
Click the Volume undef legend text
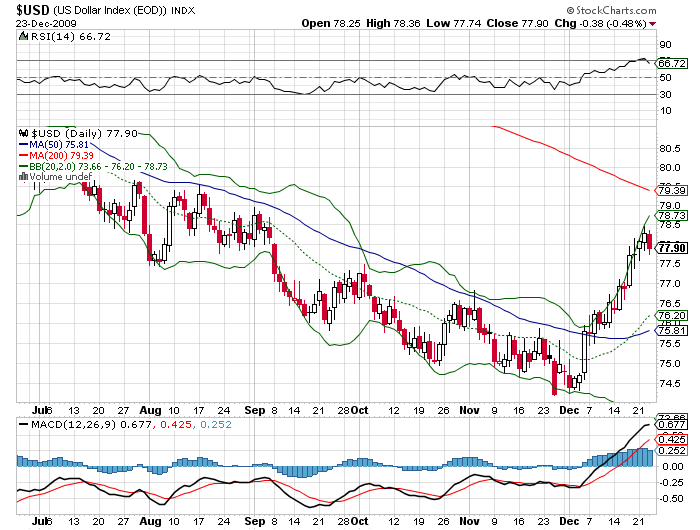[61, 177]
